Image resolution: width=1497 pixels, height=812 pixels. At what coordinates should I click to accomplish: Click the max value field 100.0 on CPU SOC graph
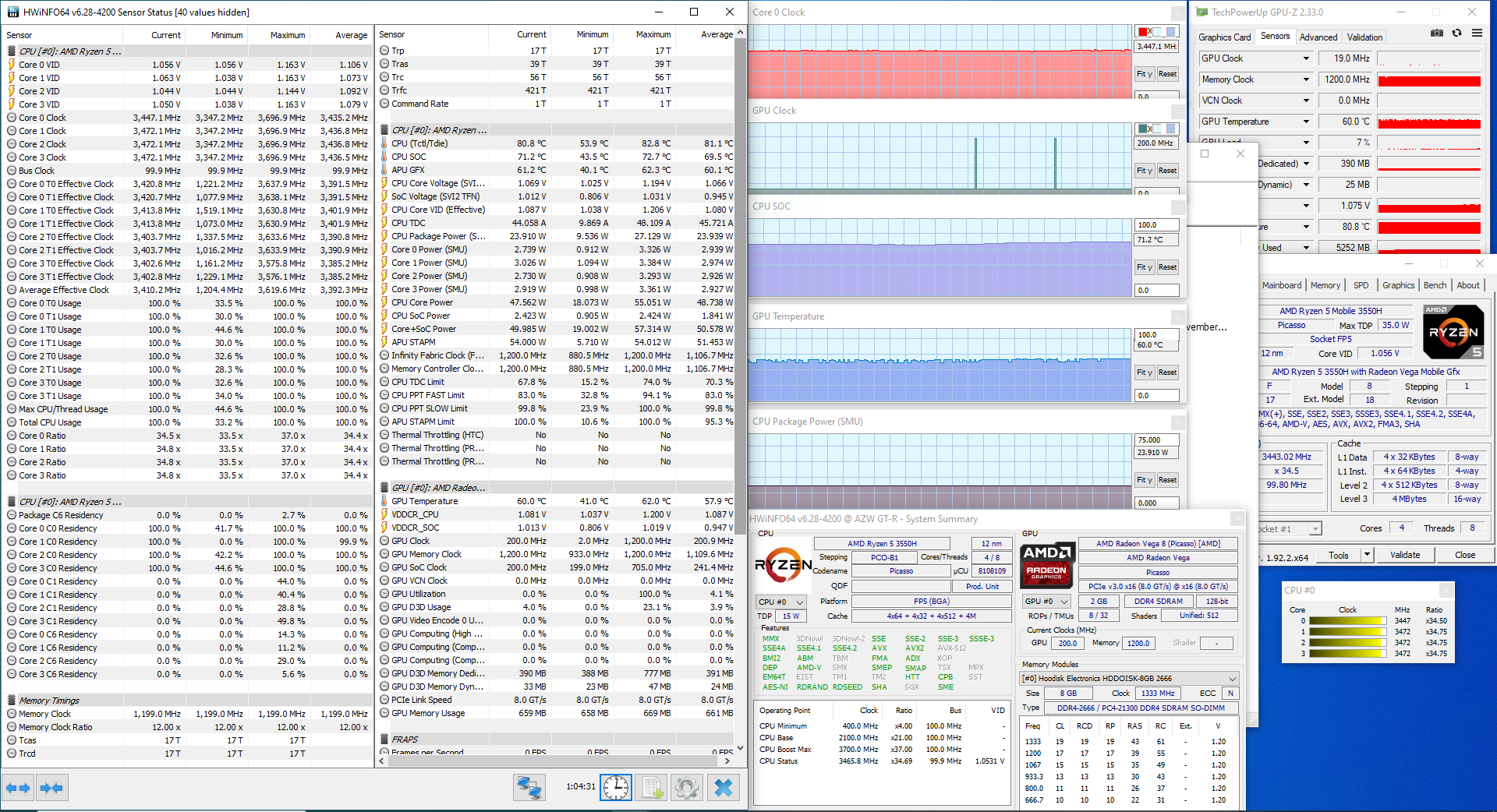tap(1157, 225)
